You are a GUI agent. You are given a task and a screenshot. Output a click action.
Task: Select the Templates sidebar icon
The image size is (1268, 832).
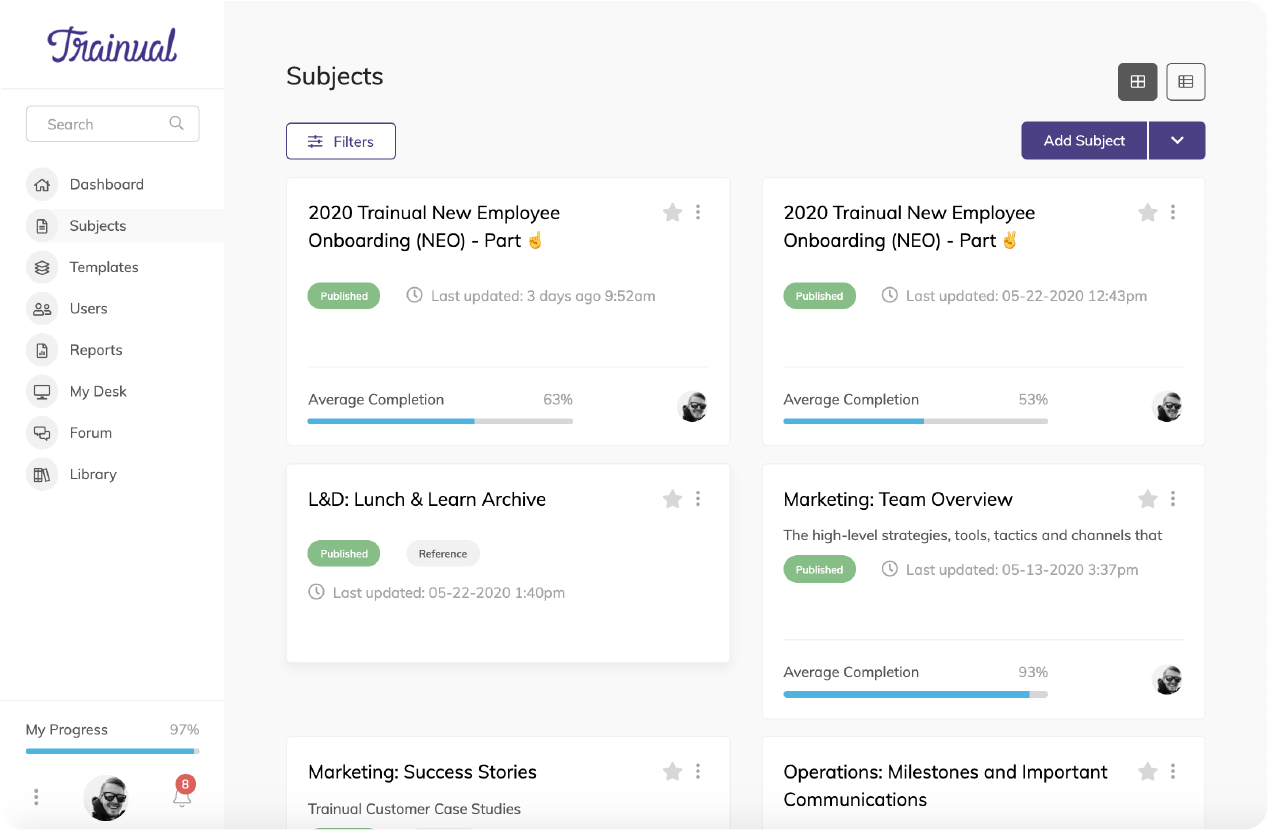click(41, 267)
